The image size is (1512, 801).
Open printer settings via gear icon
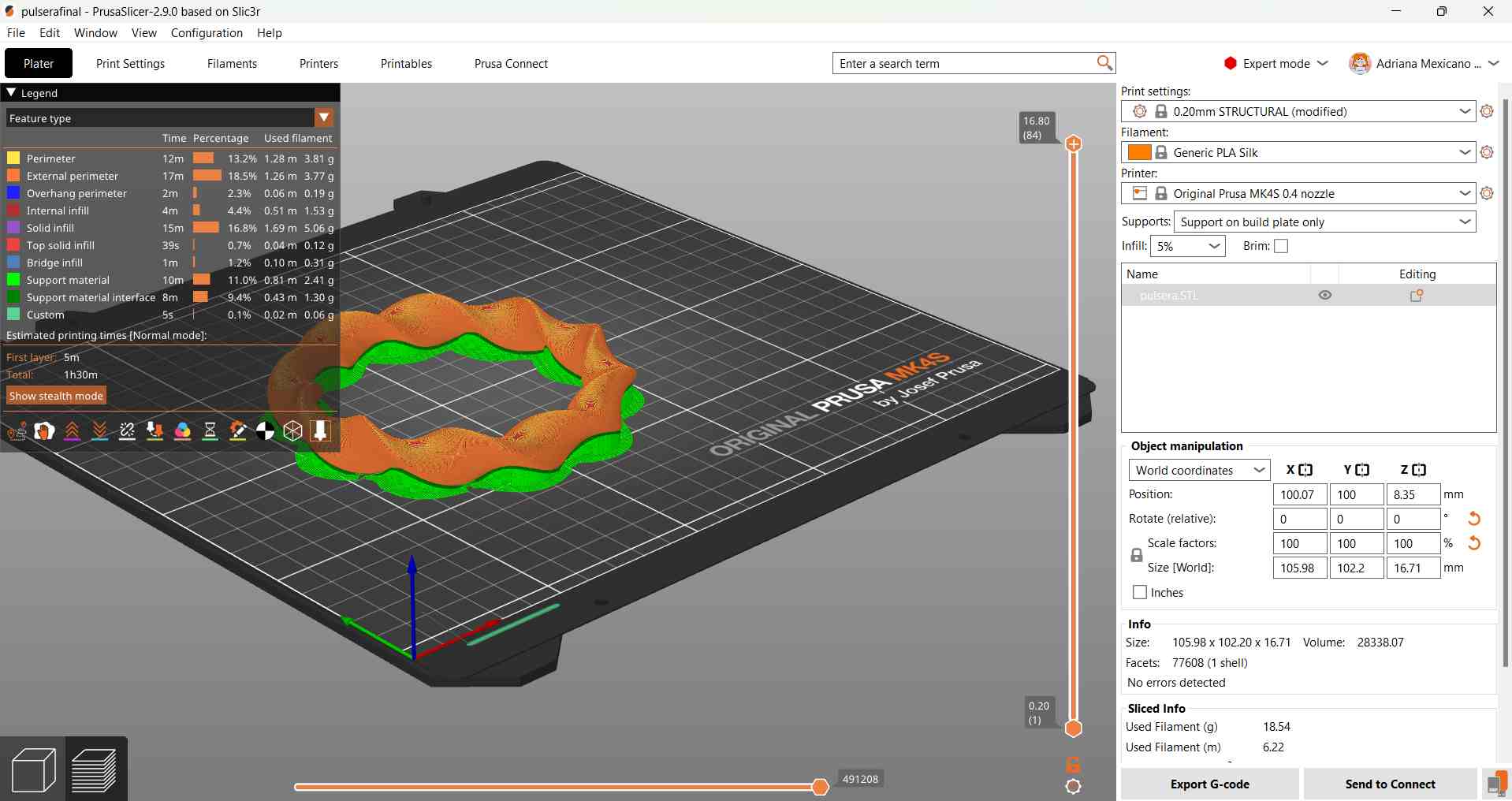[1487, 194]
